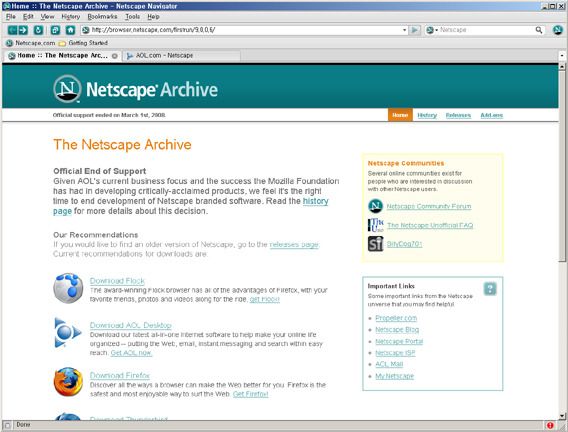The image size is (568, 432).
Task: Click the Netscape Community Forum icon
Action: (375, 206)
